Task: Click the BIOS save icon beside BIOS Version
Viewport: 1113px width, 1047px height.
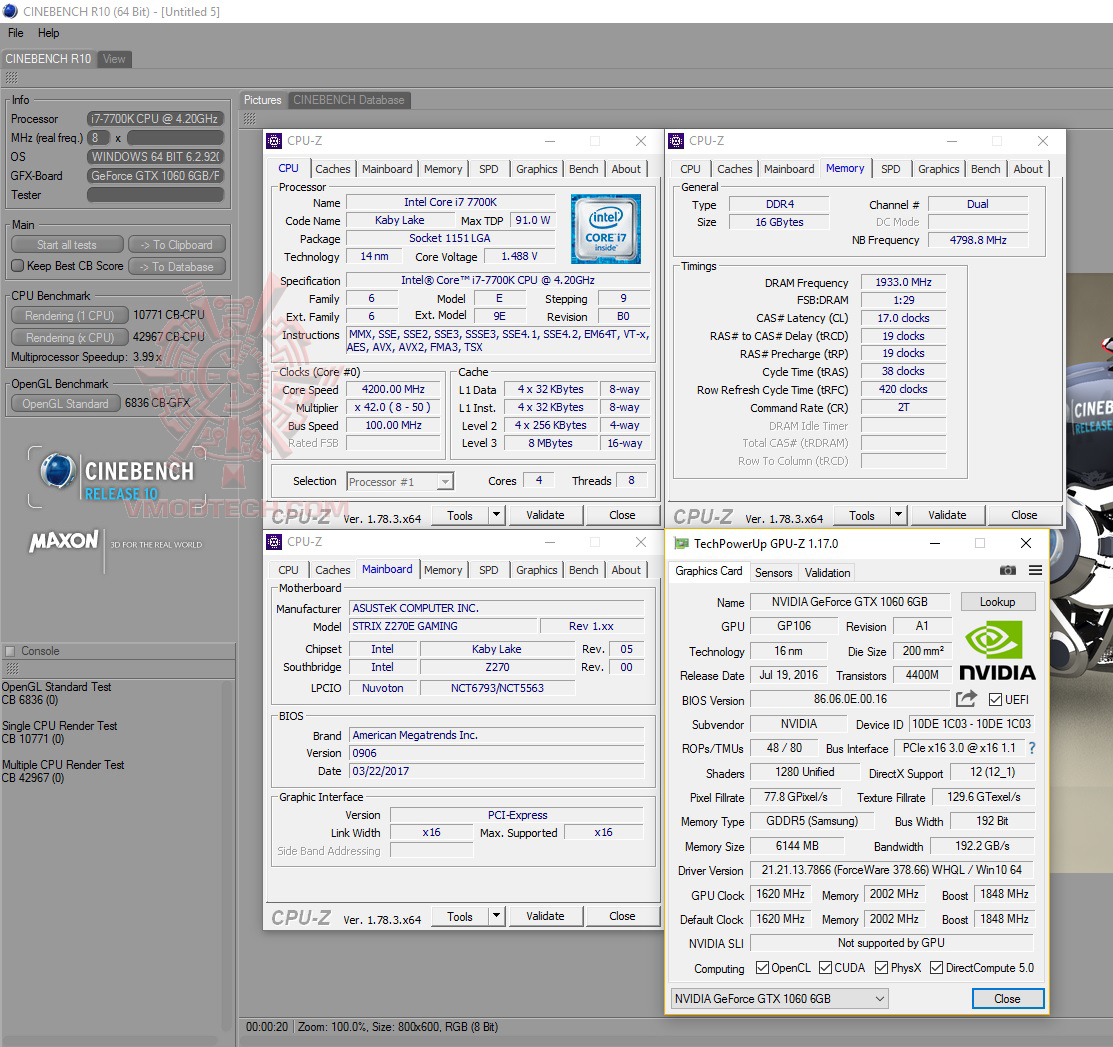Action: click(x=963, y=699)
